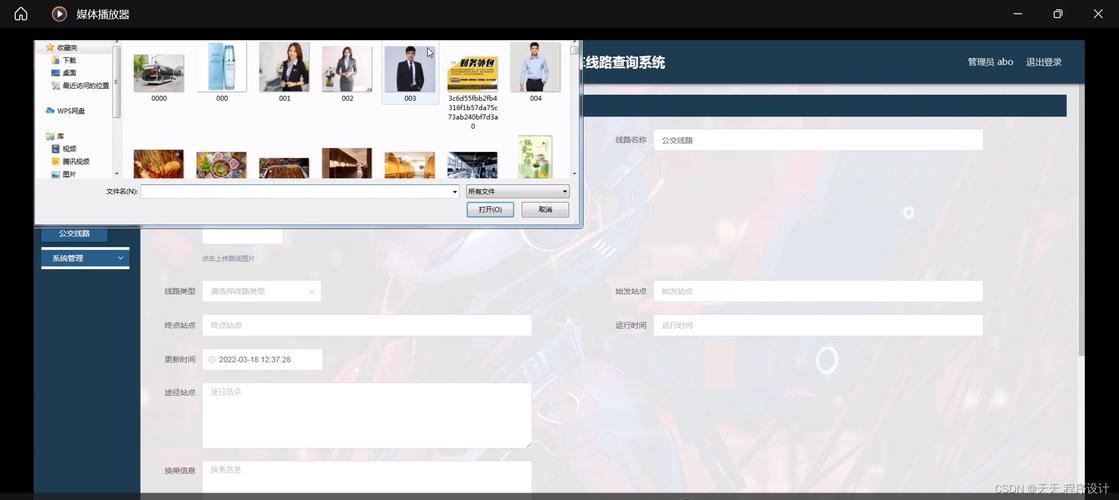1119x500 pixels.
Task: Click the 退出登录 link
Action: 1044,62
